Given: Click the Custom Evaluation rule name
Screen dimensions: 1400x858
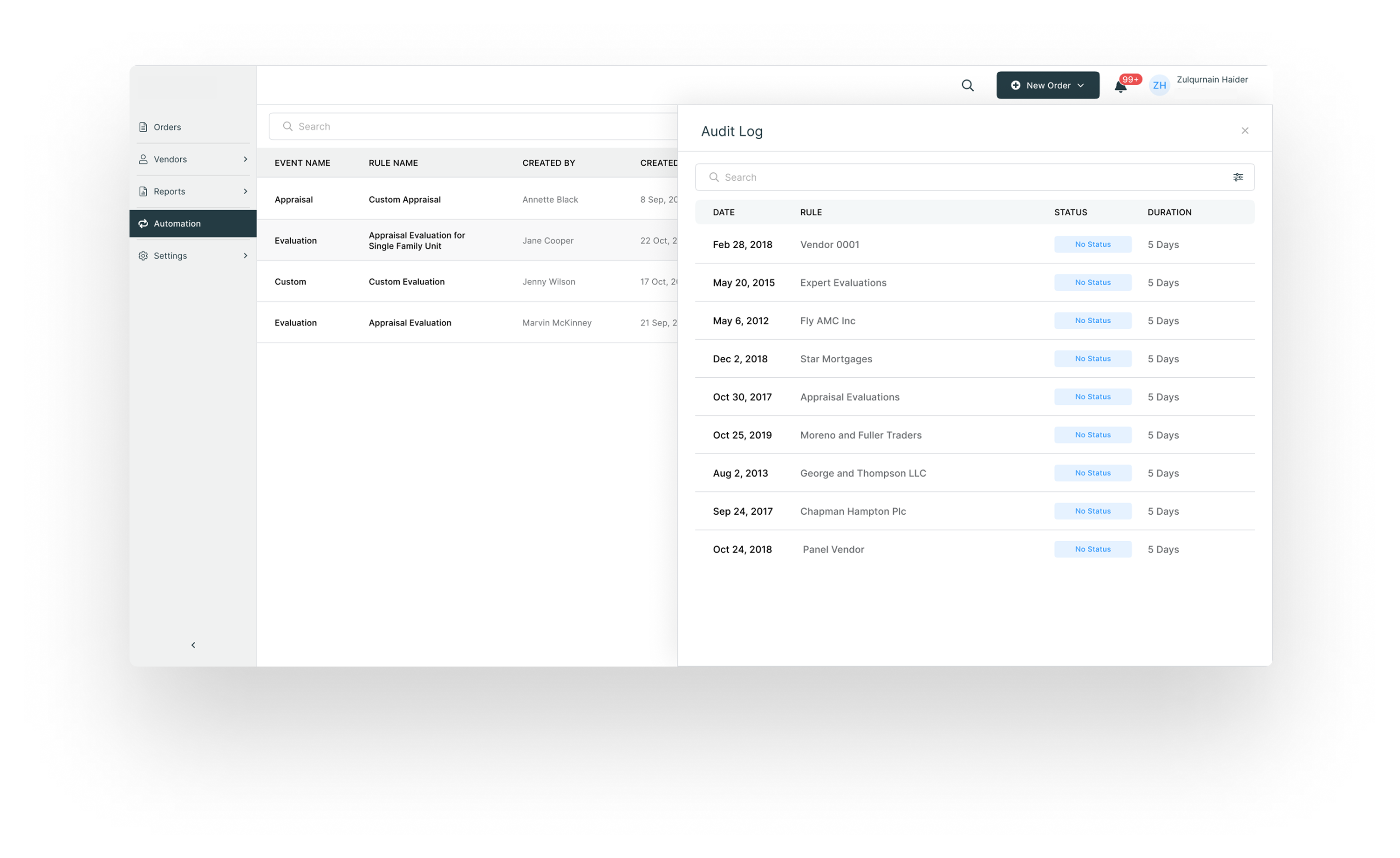Looking at the screenshot, I should click(406, 282).
